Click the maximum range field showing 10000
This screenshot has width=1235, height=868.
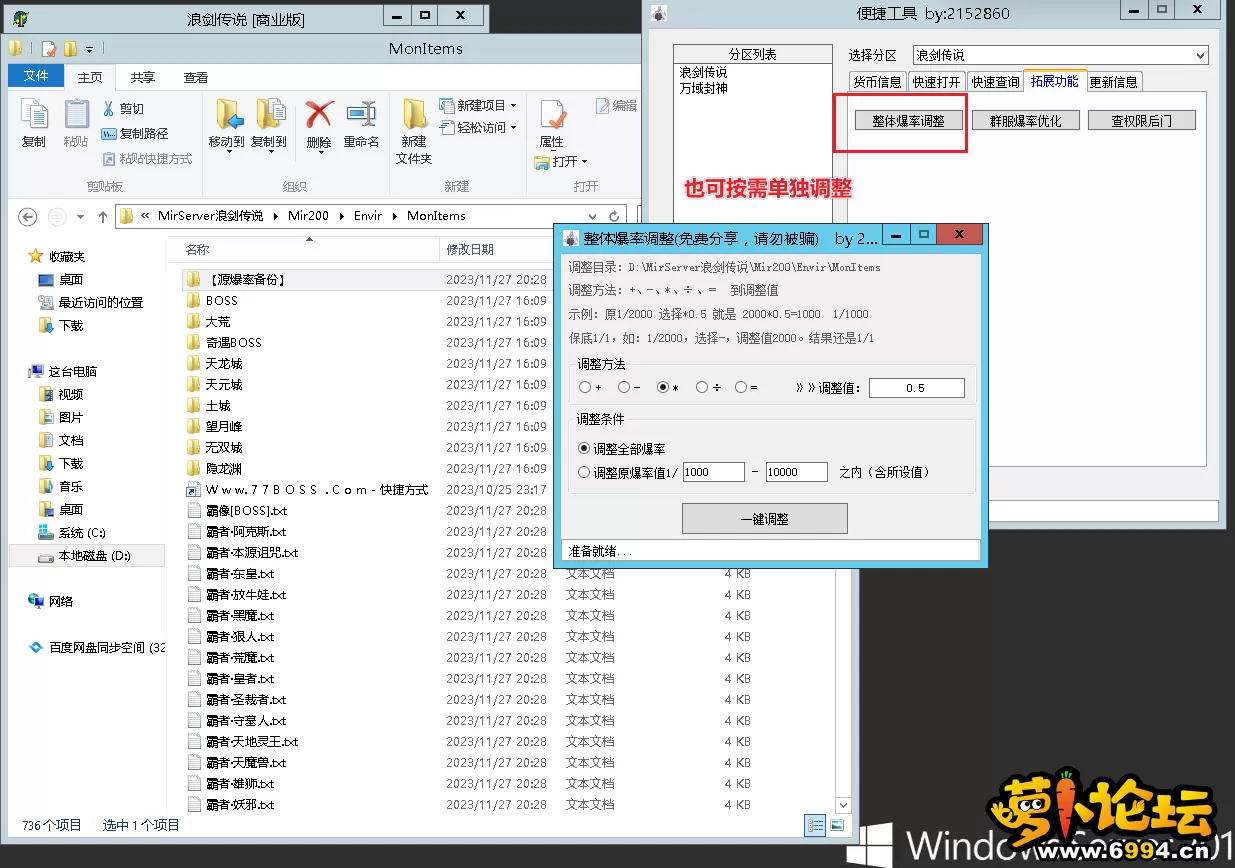click(x=797, y=472)
